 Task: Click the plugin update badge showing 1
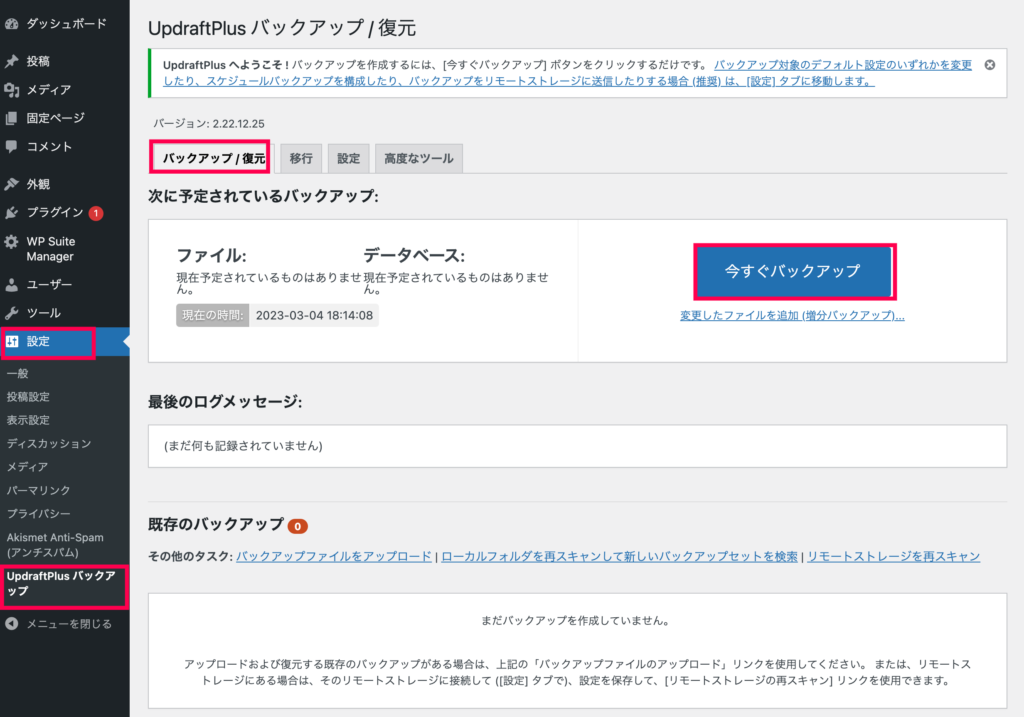point(96,213)
